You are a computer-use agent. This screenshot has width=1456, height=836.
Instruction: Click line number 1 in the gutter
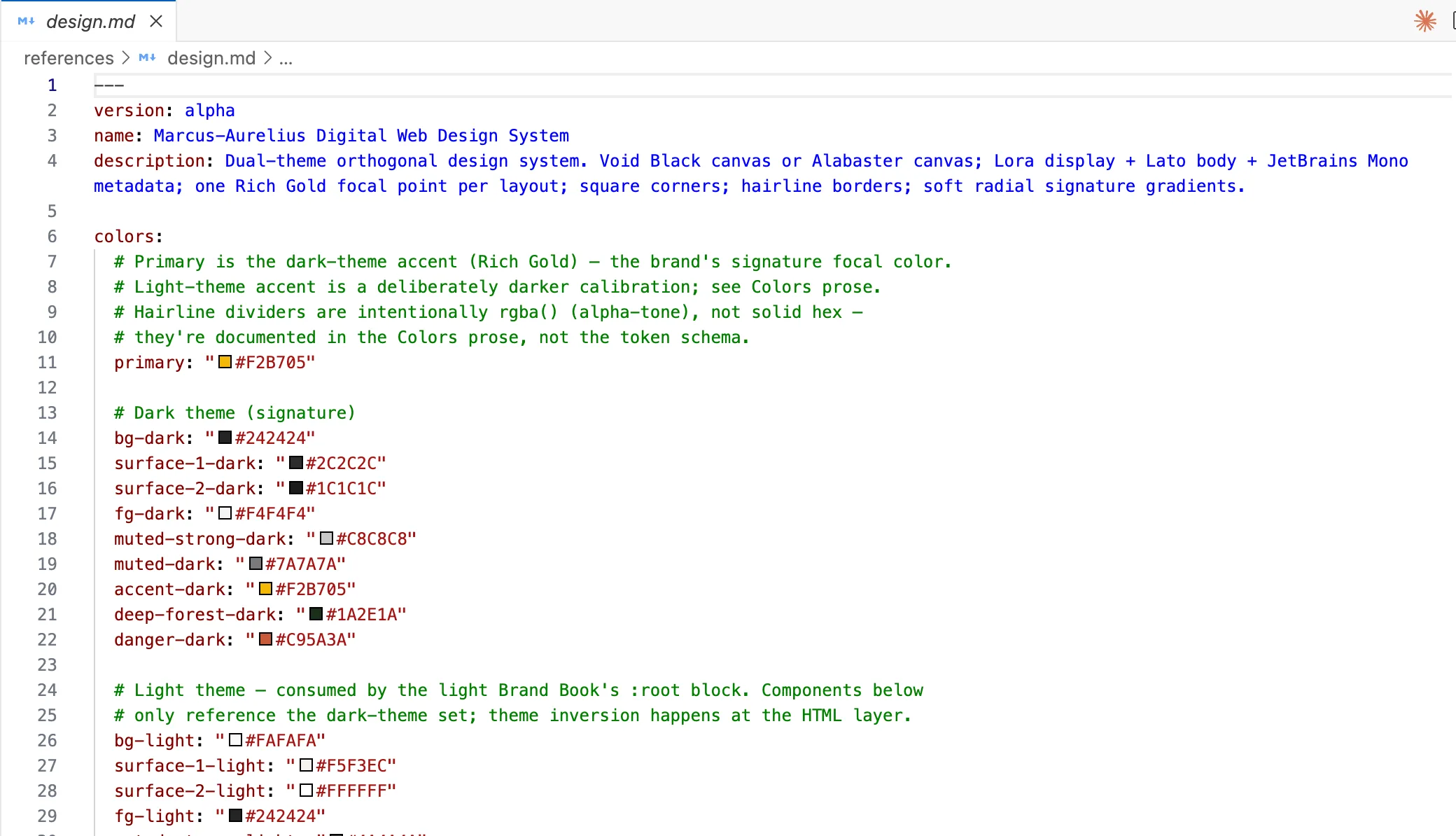tap(52, 85)
